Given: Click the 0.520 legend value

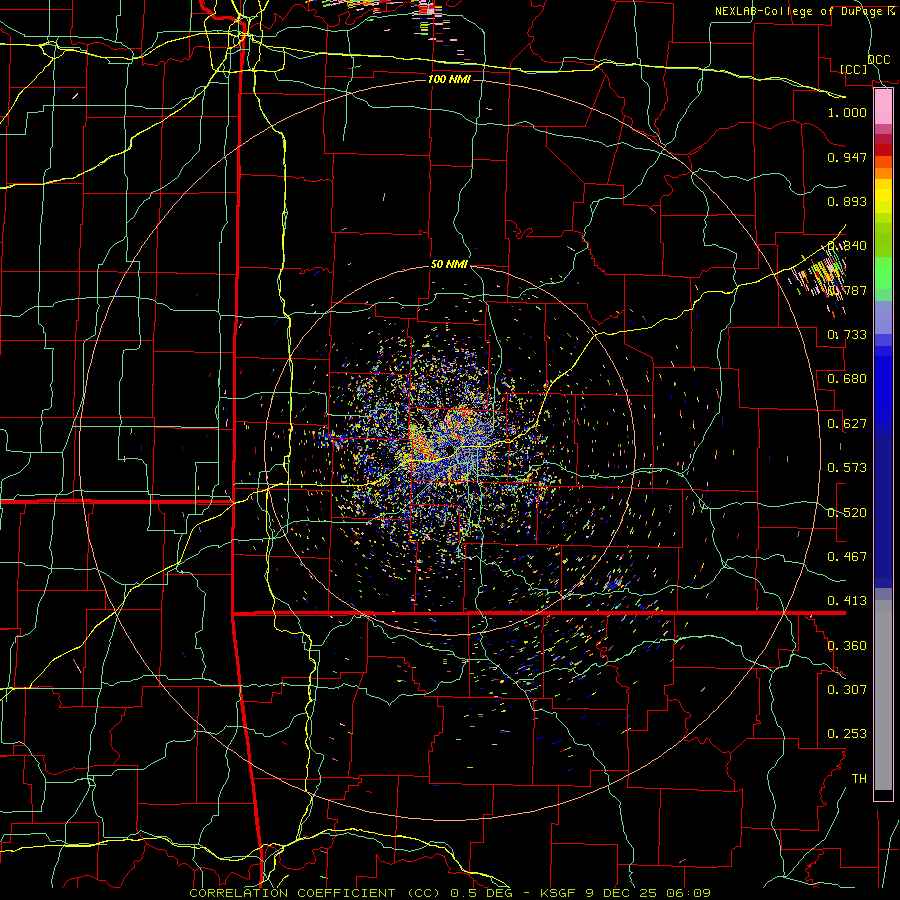Looking at the screenshot, I should [847, 513].
